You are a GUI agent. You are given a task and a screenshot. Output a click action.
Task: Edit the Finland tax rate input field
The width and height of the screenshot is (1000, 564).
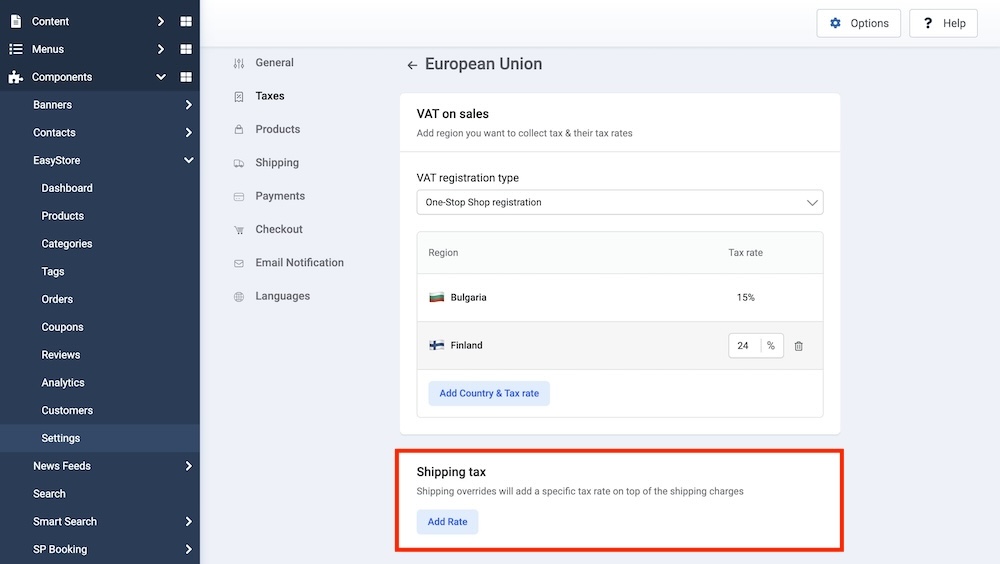click(744, 346)
